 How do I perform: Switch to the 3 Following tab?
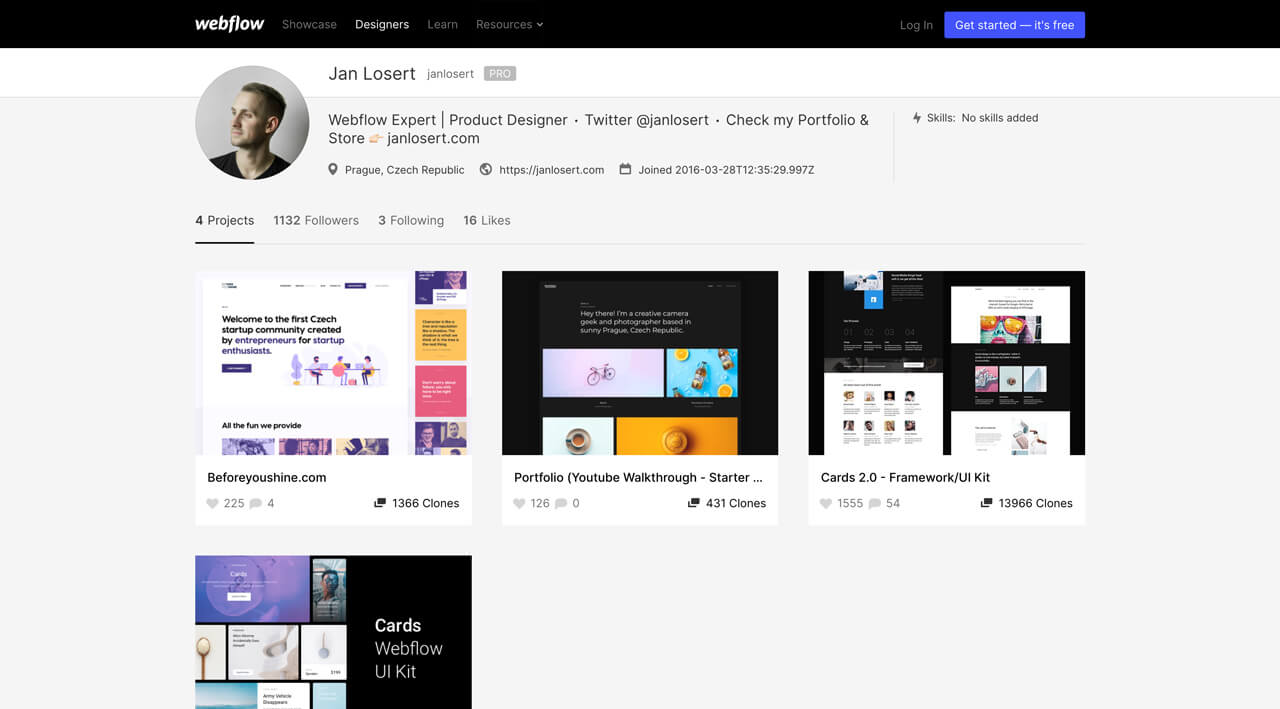pos(411,220)
